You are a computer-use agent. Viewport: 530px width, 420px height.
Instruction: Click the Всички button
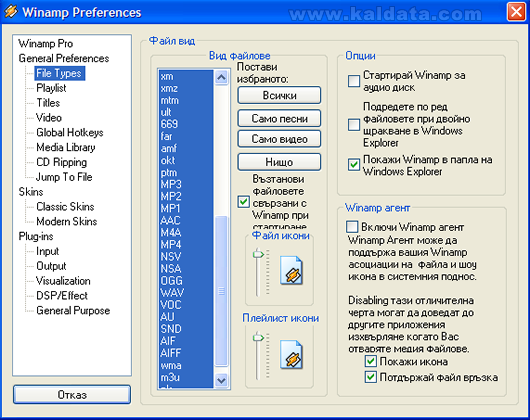[x=279, y=95]
